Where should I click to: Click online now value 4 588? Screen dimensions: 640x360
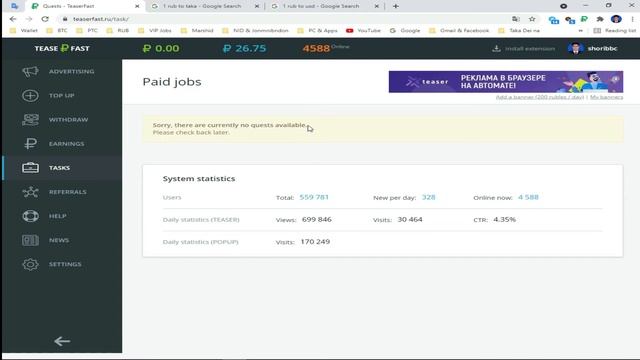528,197
